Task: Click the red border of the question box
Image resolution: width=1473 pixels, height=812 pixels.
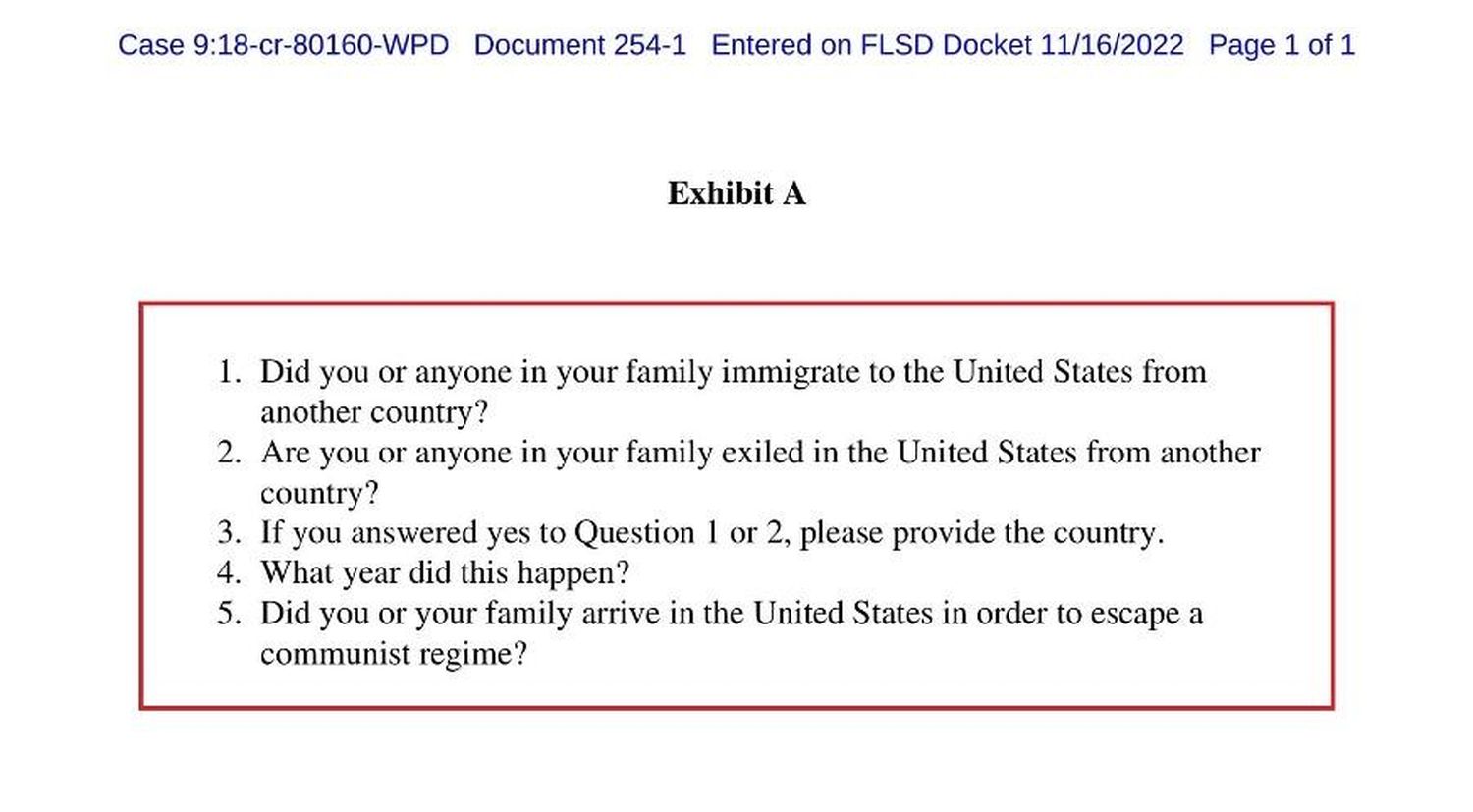Action: (736, 305)
